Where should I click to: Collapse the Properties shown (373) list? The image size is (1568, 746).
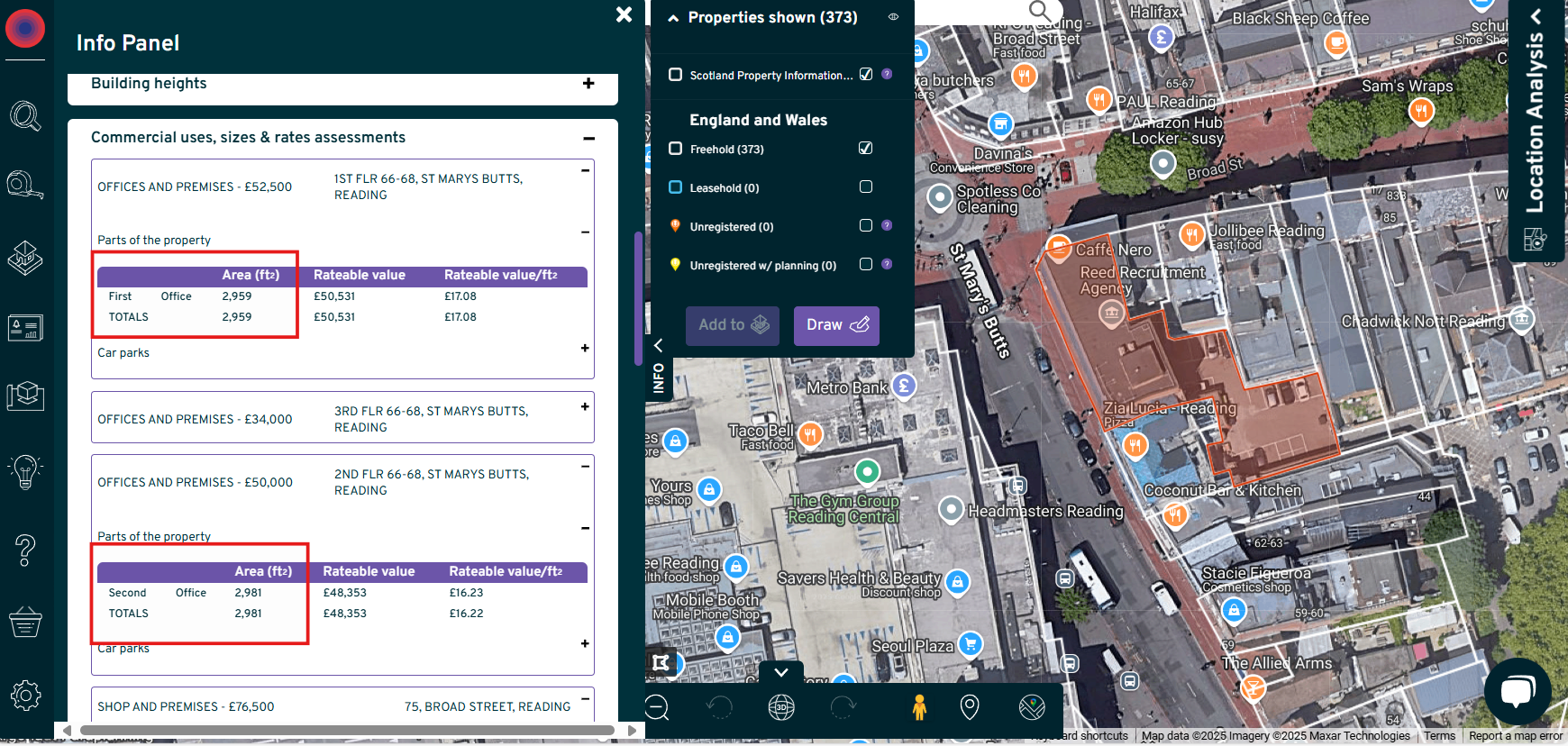pyautogui.click(x=673, y=18)
